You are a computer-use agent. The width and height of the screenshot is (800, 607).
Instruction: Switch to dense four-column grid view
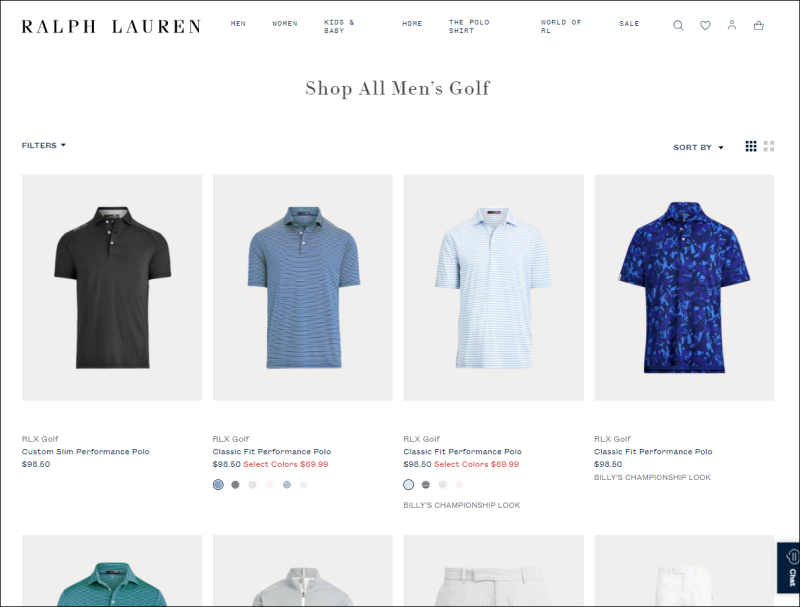point(751,146)
